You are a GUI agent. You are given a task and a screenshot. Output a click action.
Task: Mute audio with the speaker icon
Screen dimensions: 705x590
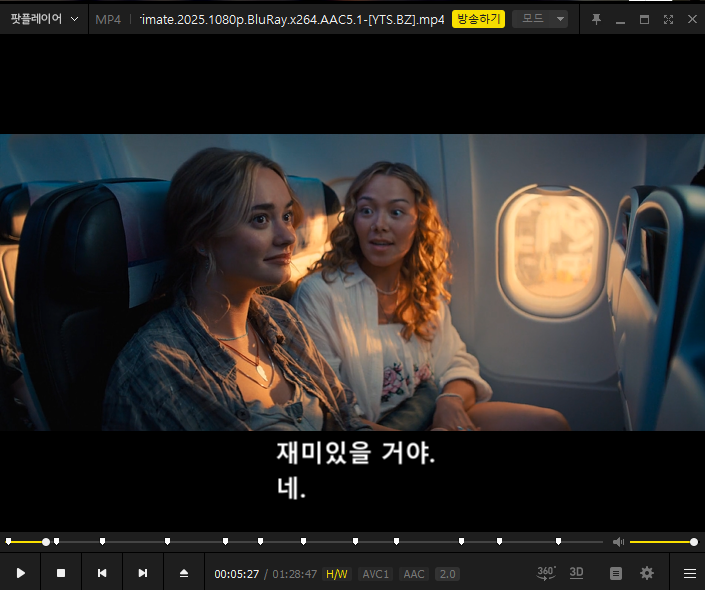(618, 542)
